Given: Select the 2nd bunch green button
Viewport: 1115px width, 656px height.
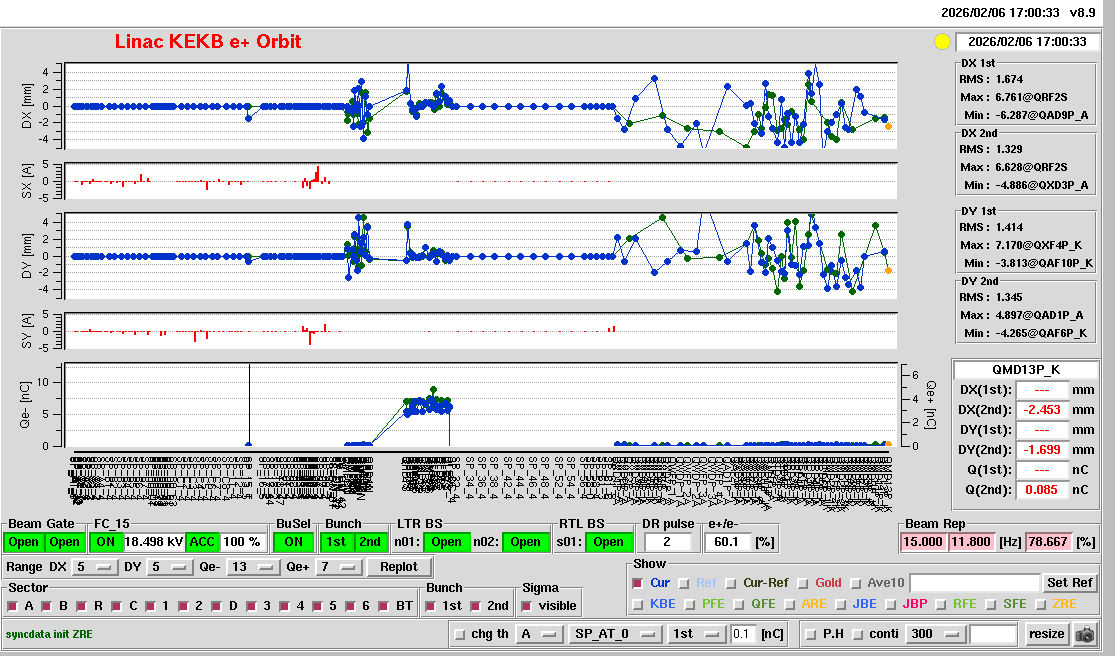Looking at the screenshot, I should [x=370, y=542].
